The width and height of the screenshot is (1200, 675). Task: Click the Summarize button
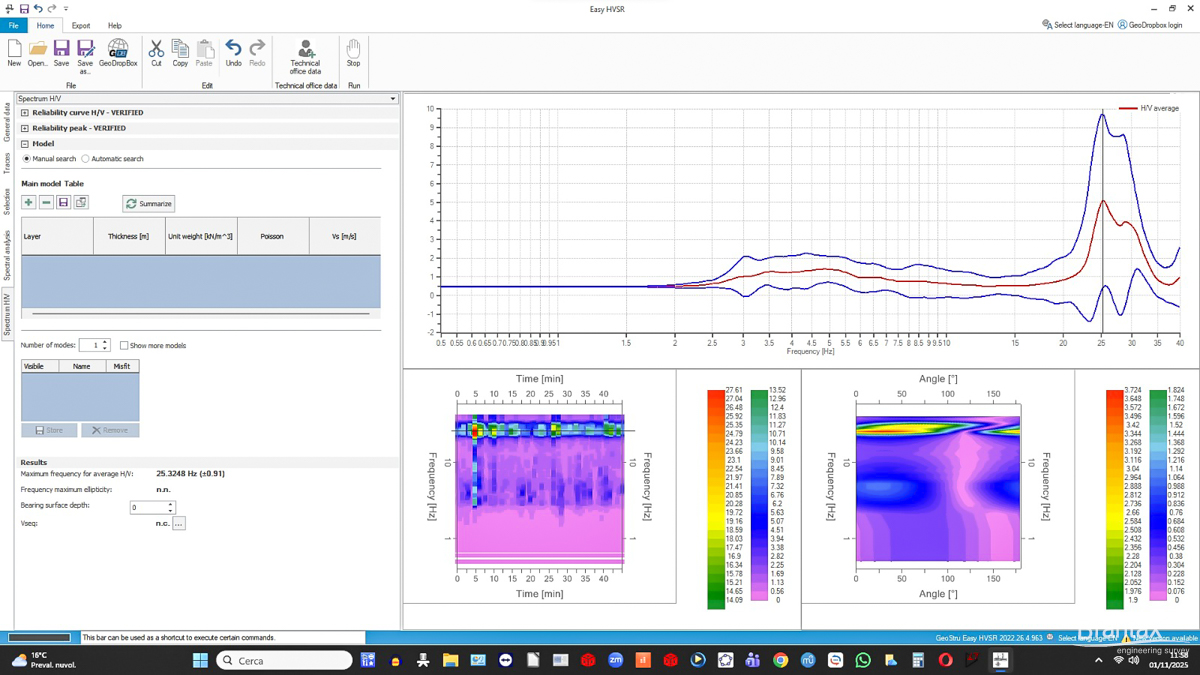click(148, 204)
